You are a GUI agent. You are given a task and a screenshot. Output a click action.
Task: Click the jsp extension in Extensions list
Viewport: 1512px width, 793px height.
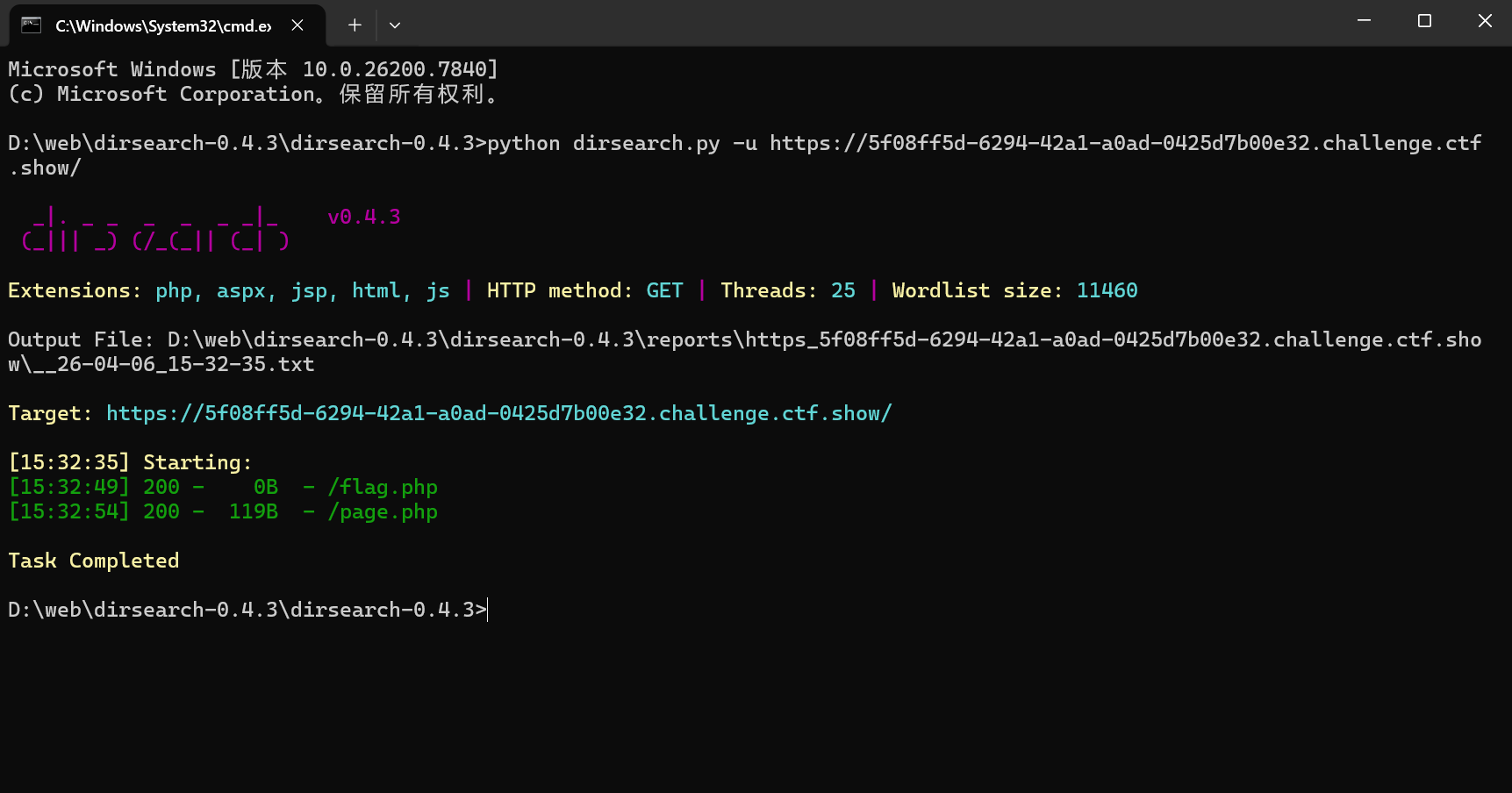tap(309, 290)
